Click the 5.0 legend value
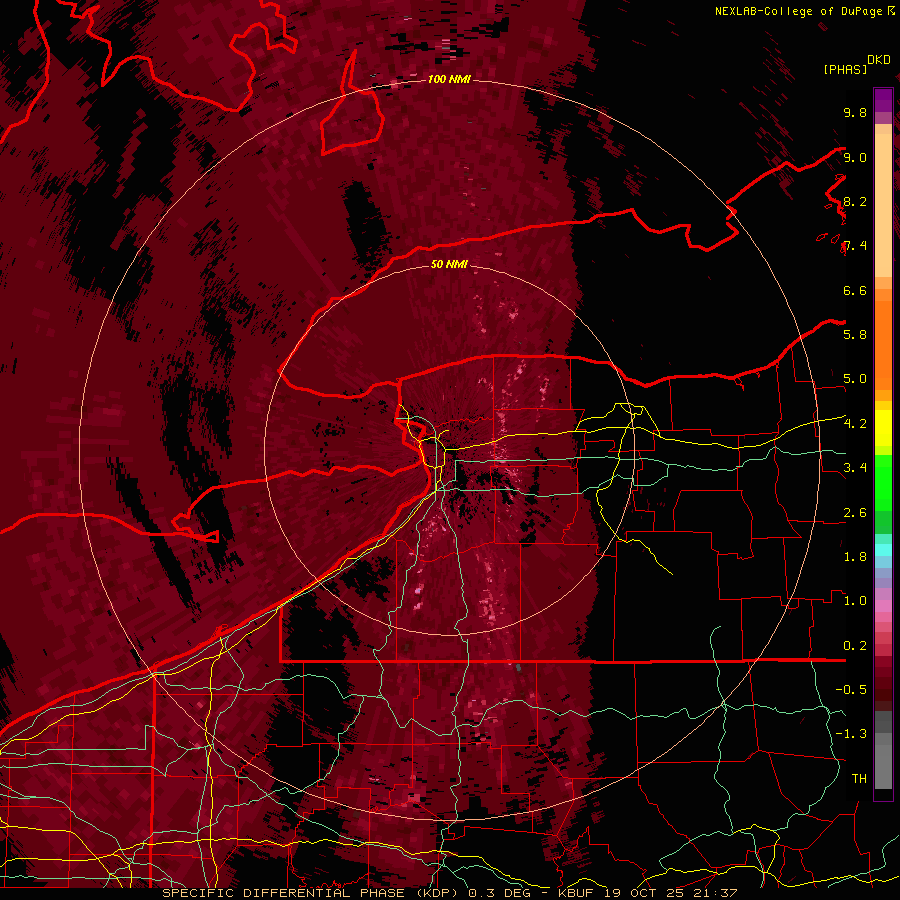Viewport: 900px width, 900px height. (x=855, y=379)
